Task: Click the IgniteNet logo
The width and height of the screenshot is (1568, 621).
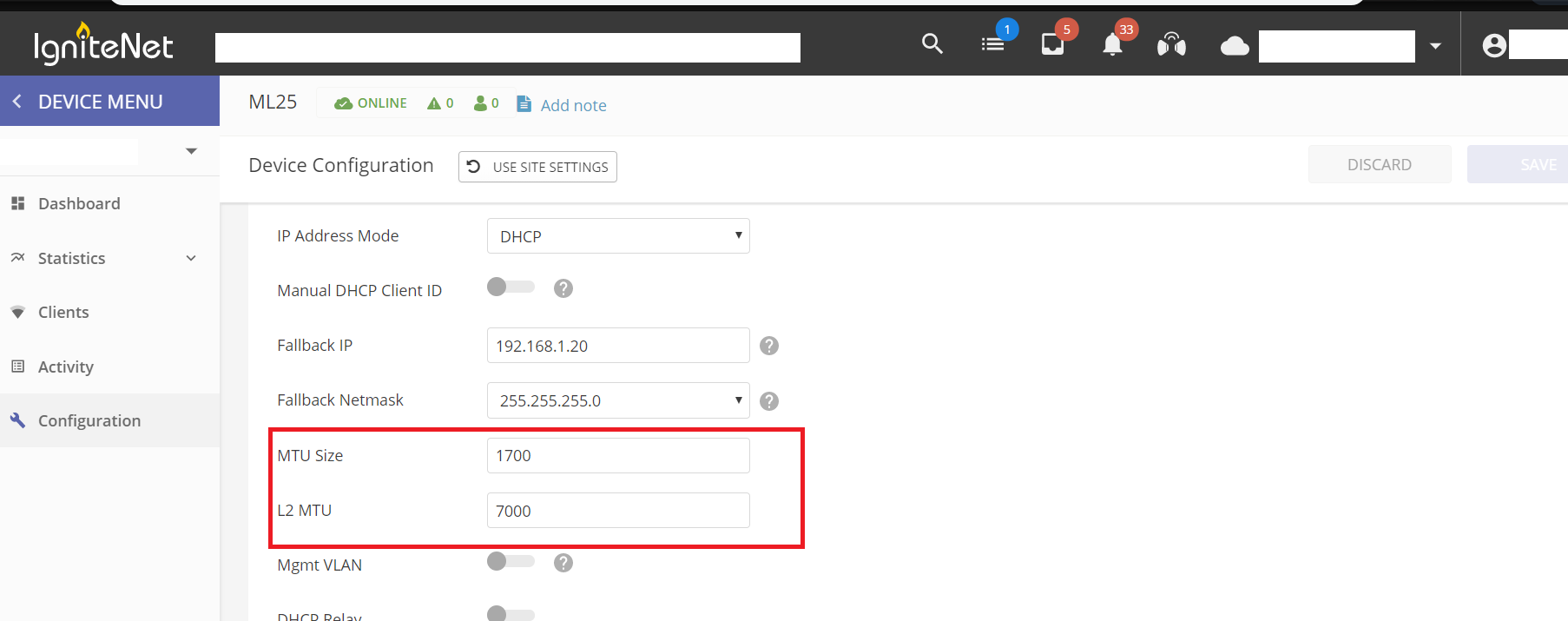Action: click(103, 44)
